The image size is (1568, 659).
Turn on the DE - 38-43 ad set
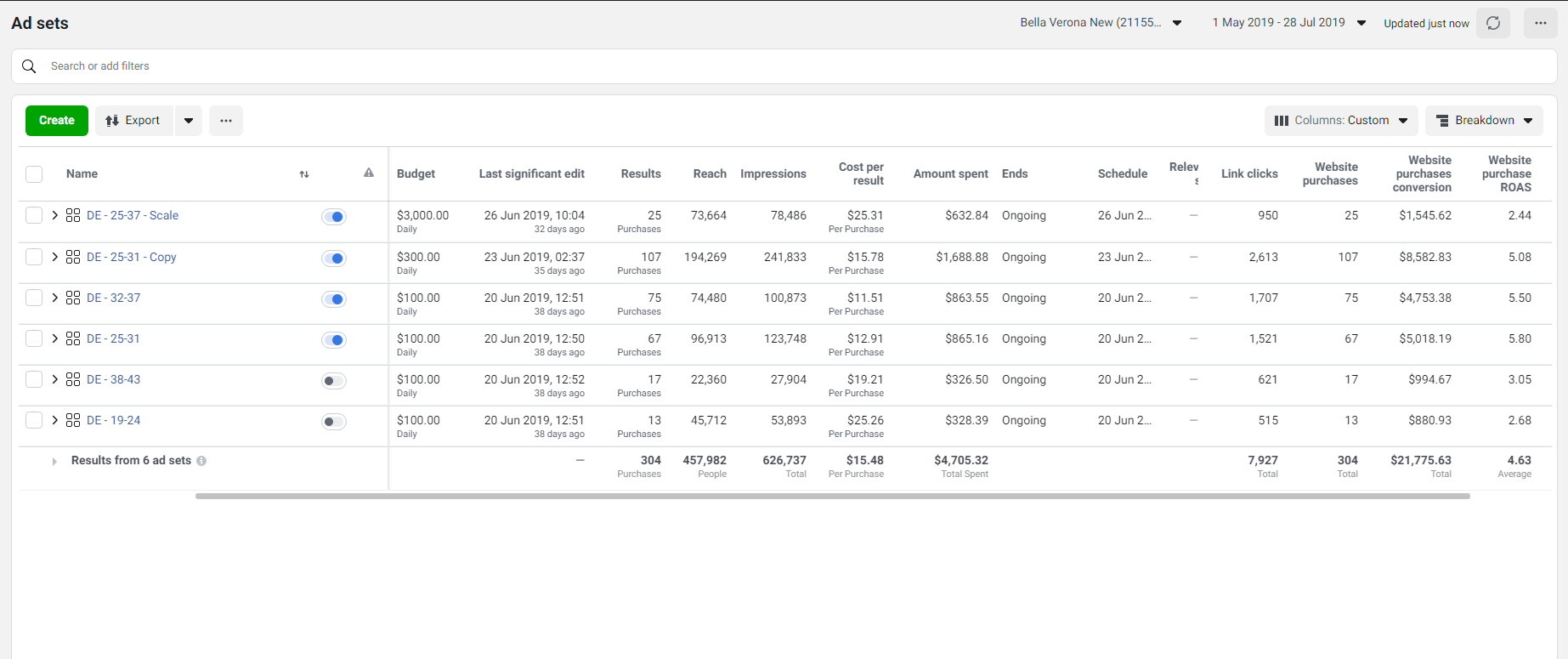334,381
